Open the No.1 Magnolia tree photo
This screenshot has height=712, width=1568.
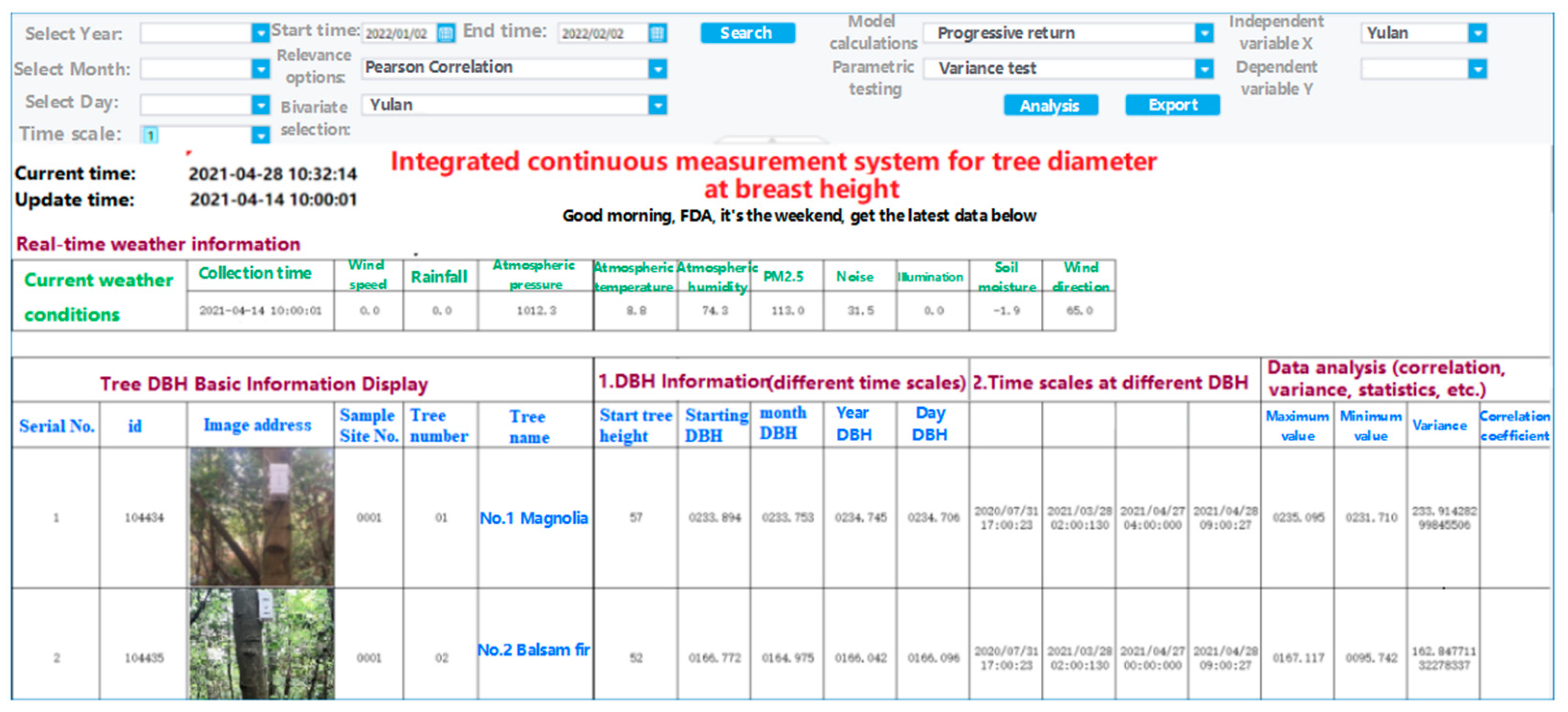(261, 516)
